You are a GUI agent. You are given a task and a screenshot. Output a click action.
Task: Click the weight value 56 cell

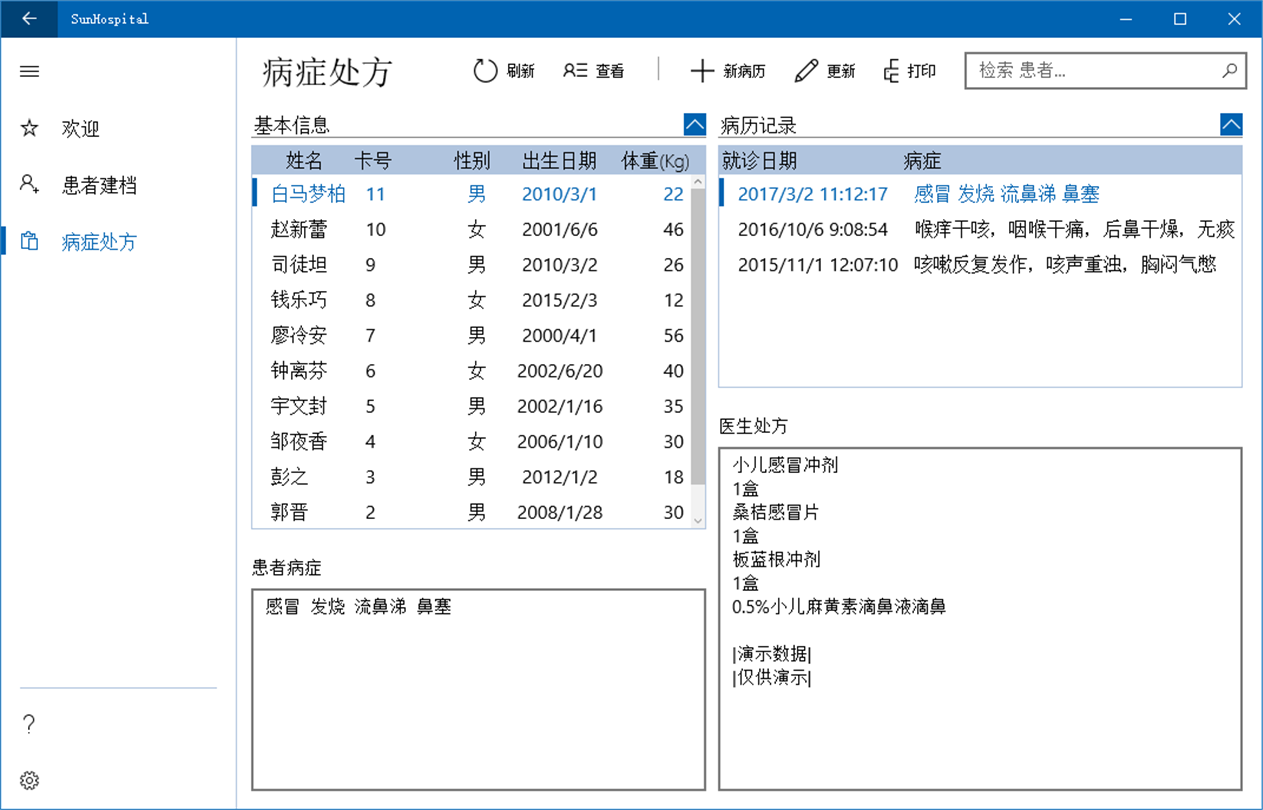click(673, 336)
